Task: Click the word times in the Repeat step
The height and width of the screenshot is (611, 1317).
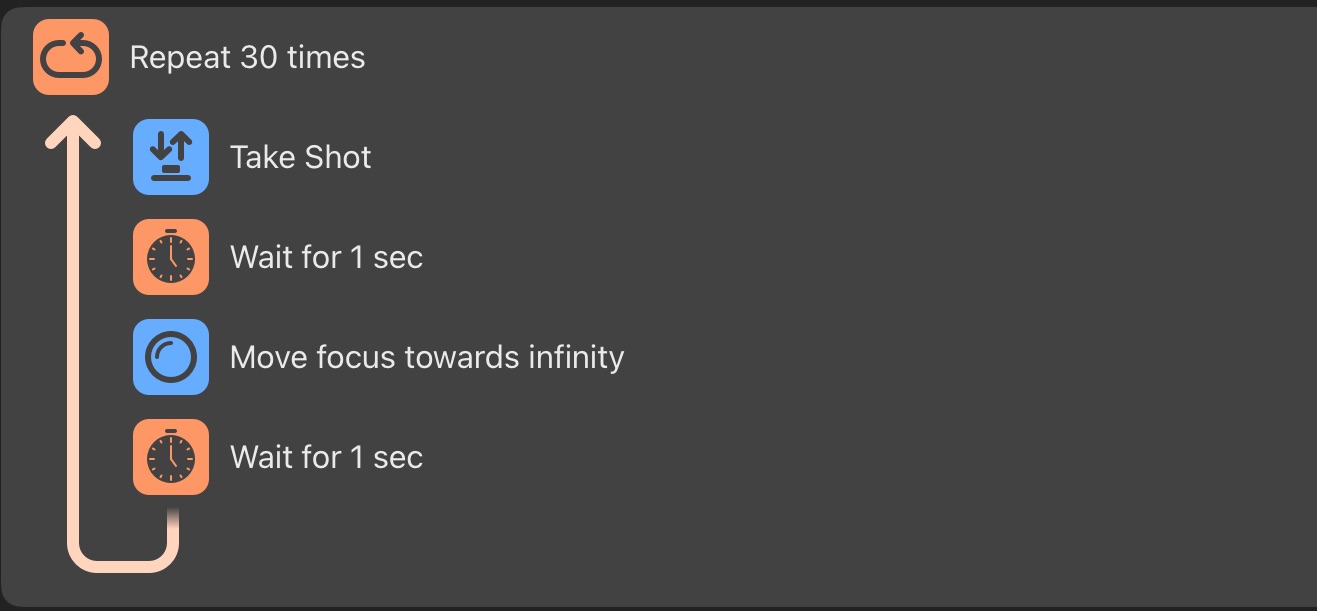Action: click(326, 58)
